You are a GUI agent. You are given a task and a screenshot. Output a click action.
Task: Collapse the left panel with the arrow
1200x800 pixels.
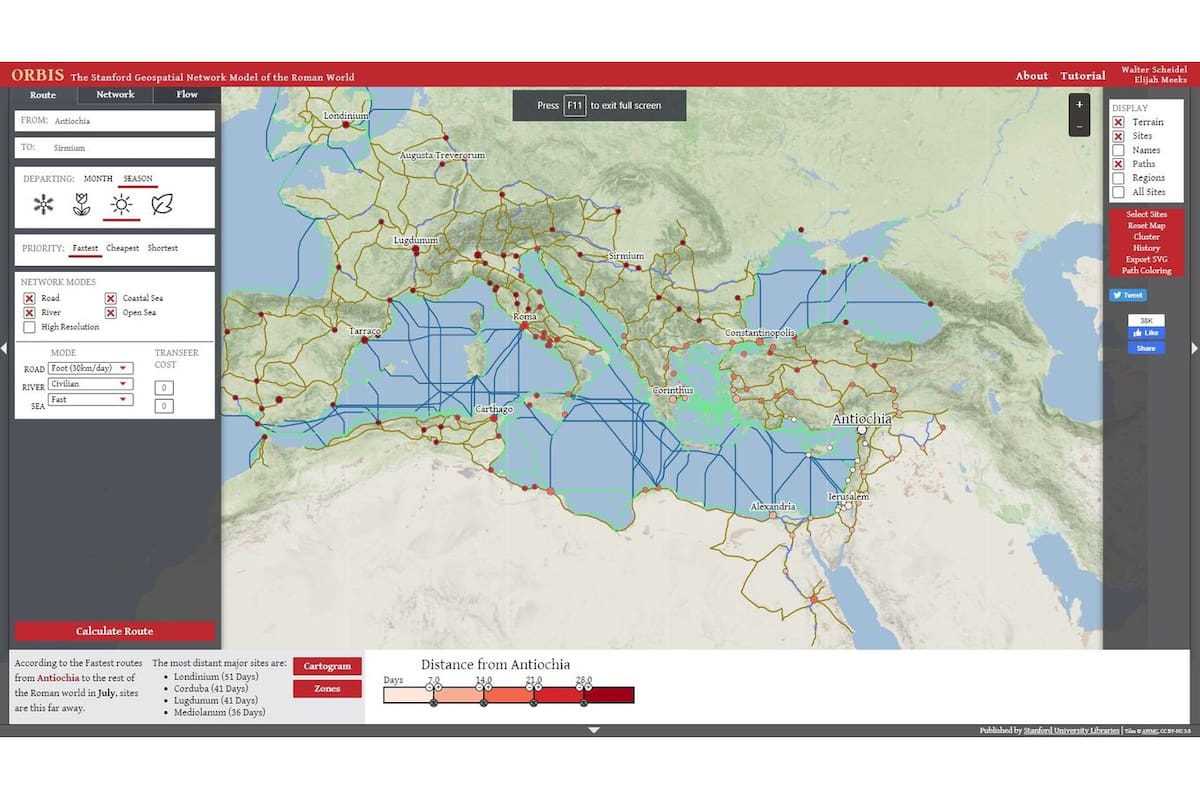(x=4, y=348)
